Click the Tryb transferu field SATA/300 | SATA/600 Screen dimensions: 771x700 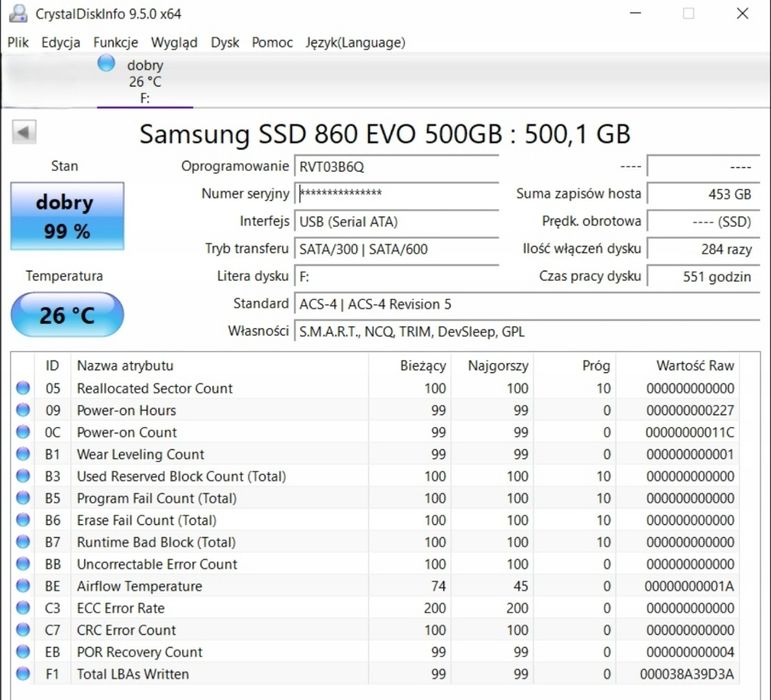tap(396, 249)
